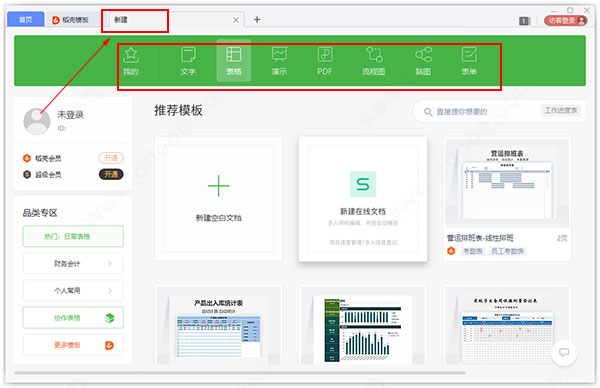Expand the 个人常用 category

(x=73, y=290)
